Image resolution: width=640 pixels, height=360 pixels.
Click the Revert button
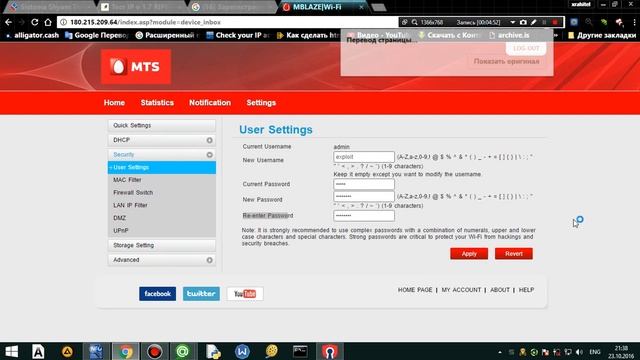pos(513,253)
